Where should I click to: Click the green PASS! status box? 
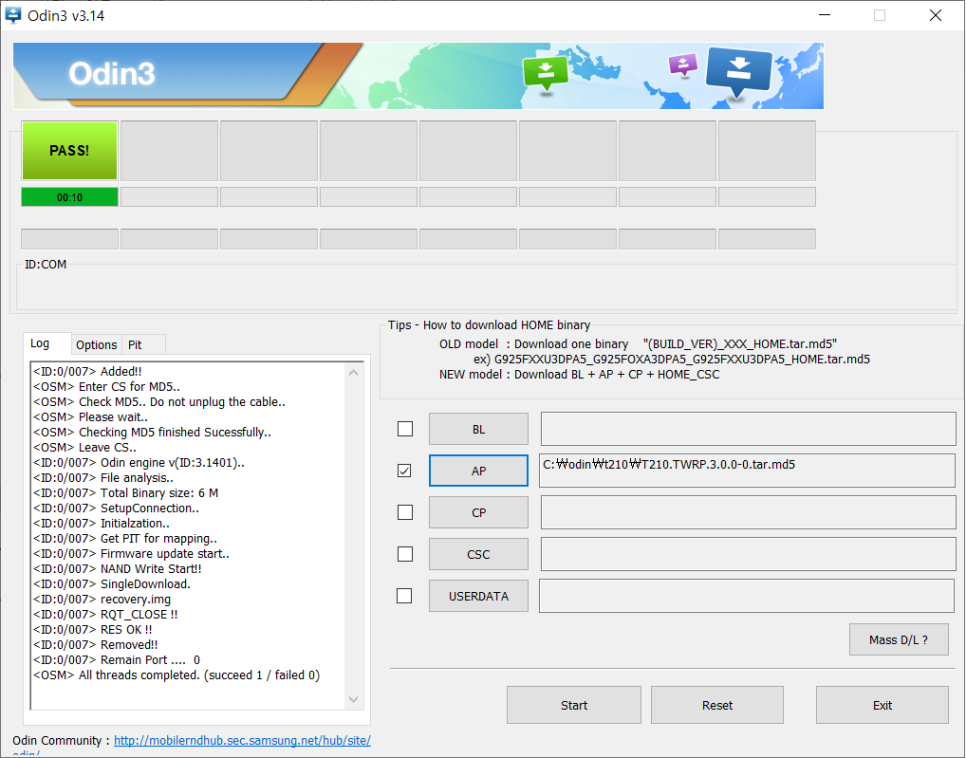[70, 150]
